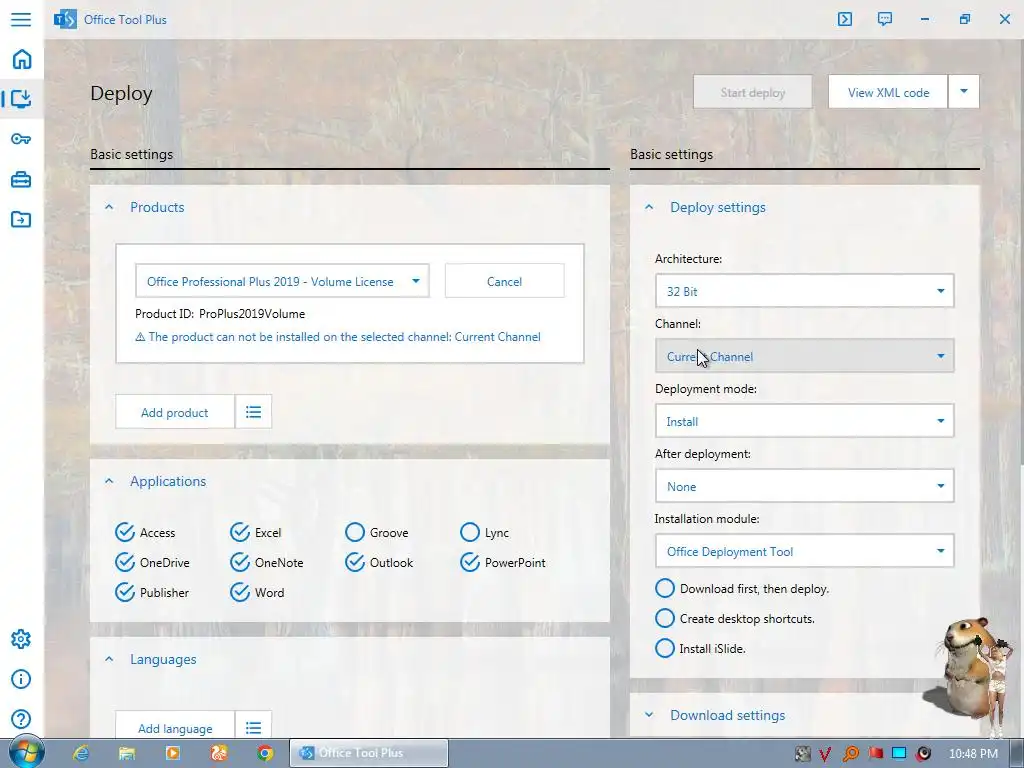Go to Home via sidebar house icon
Viewport: 1024px width, 768px height.
pos(22,59)
